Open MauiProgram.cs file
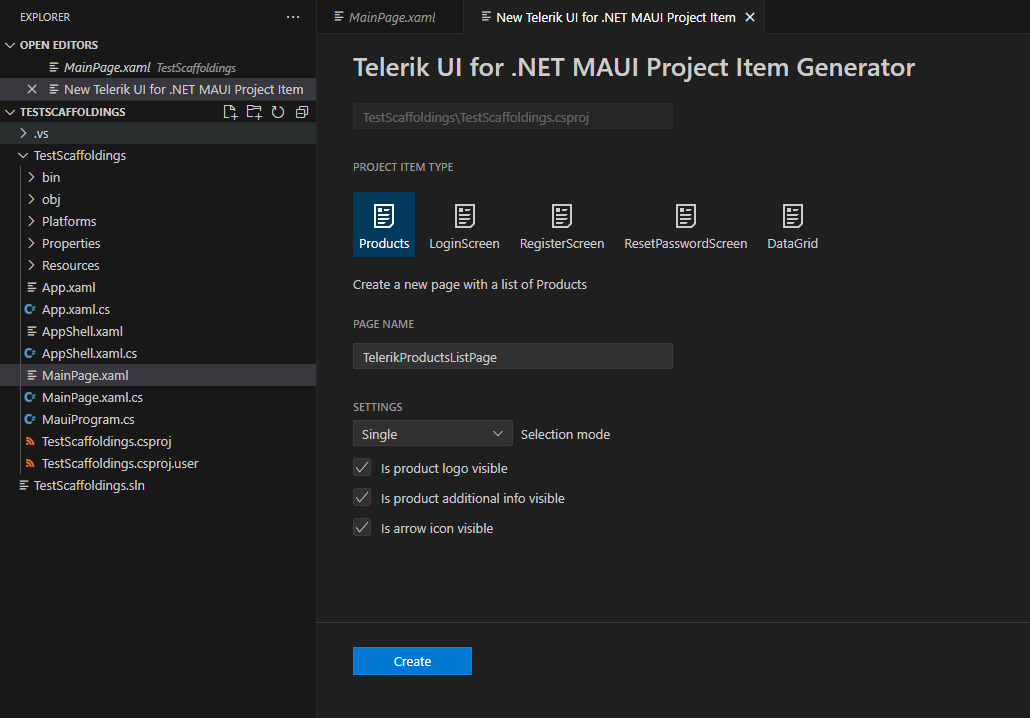 pos(158,420)
